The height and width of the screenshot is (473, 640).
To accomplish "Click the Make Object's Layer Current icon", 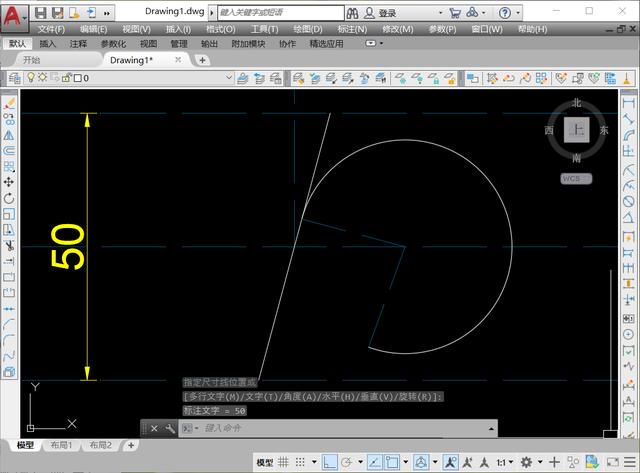I will 242,78.
